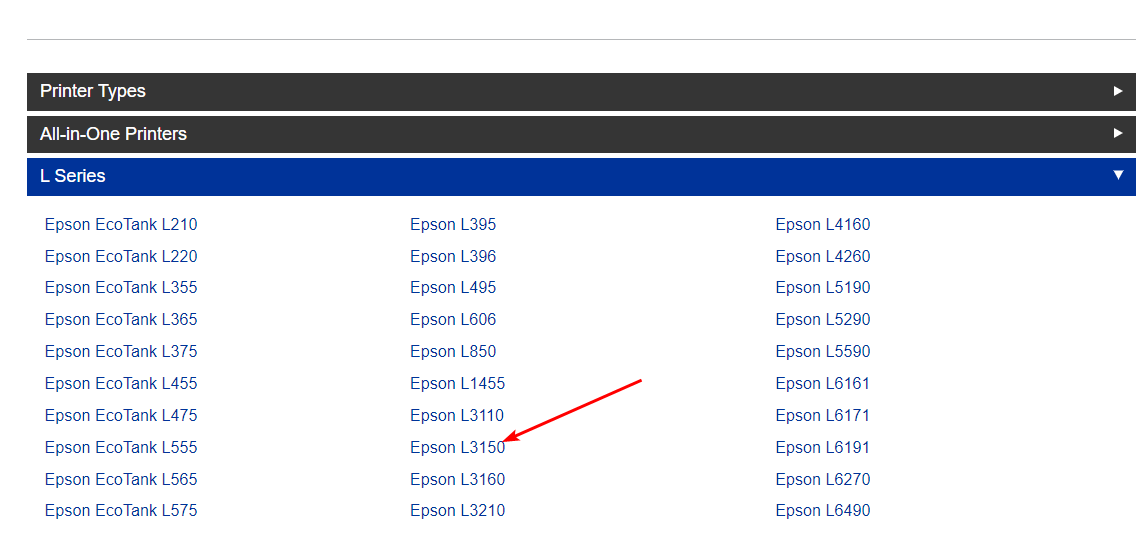The width and height of the screenshot is (1136, 533).
Task: Open Epson EcoTank L475 link
Action: [x=121, y=415]
